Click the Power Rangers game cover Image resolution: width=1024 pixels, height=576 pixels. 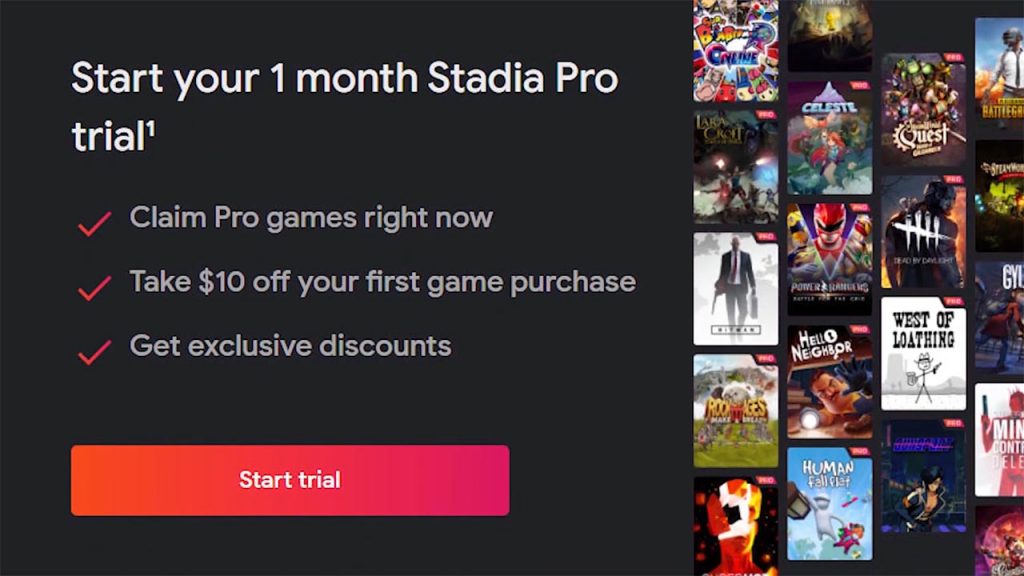click(x=829, y=259)
